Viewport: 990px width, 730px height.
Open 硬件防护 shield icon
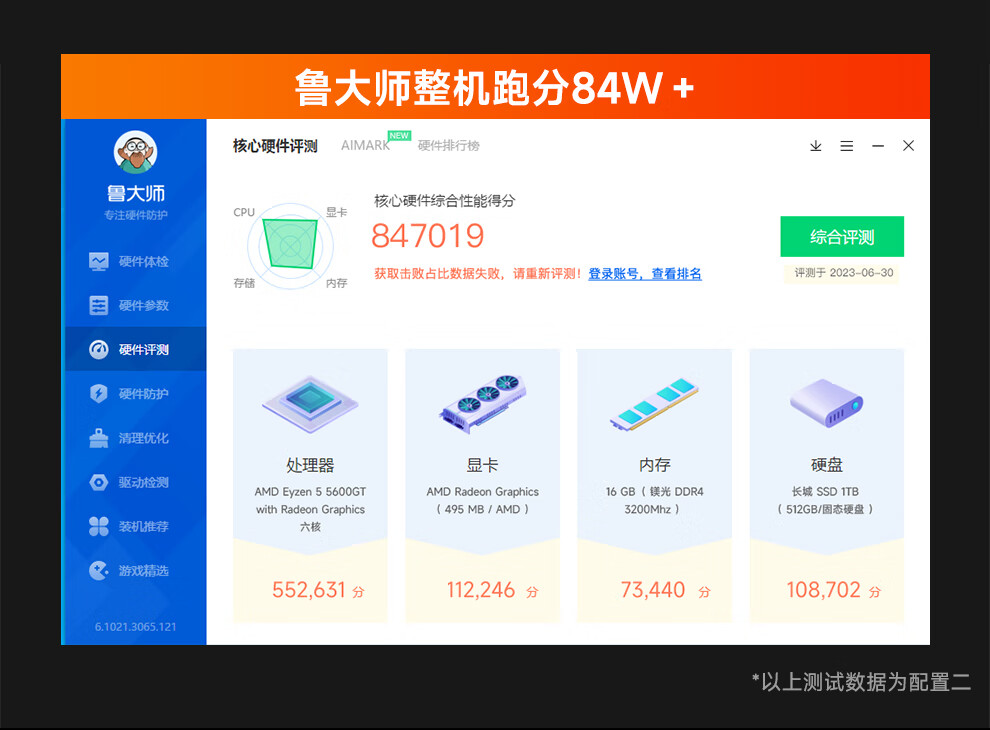(99, 394)
